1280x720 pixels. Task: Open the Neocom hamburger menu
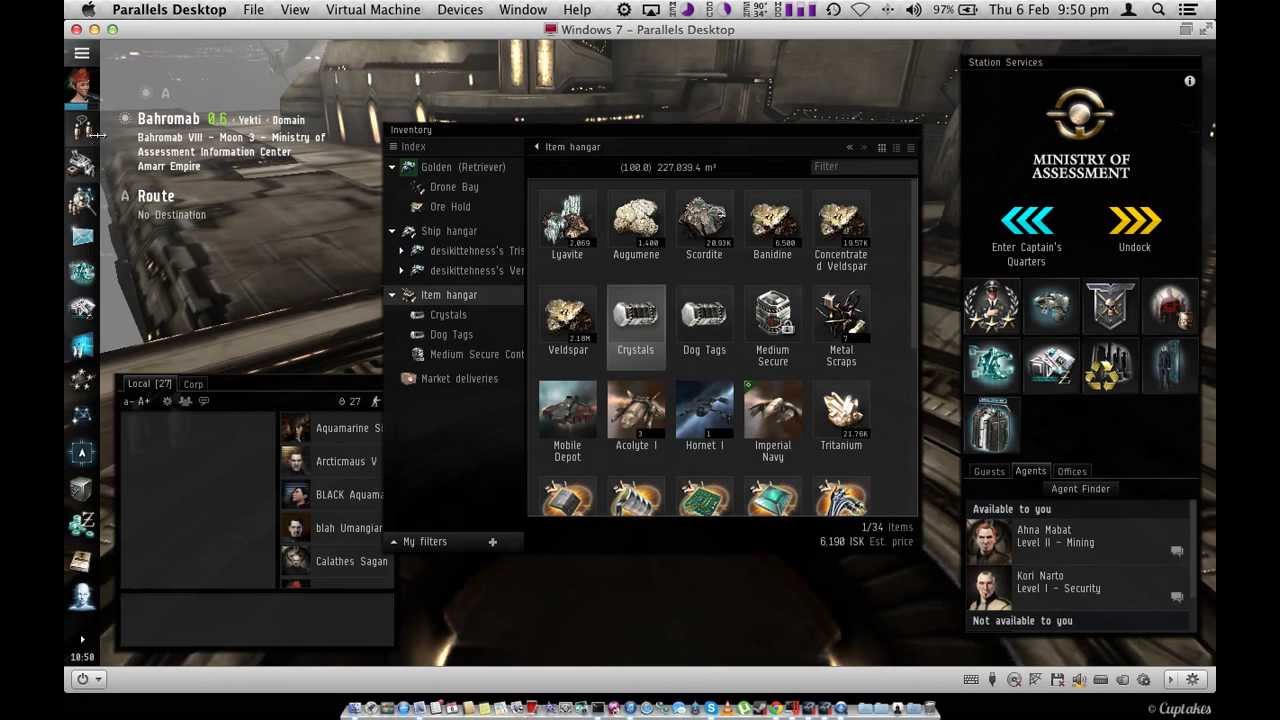(x=82, y=54)
